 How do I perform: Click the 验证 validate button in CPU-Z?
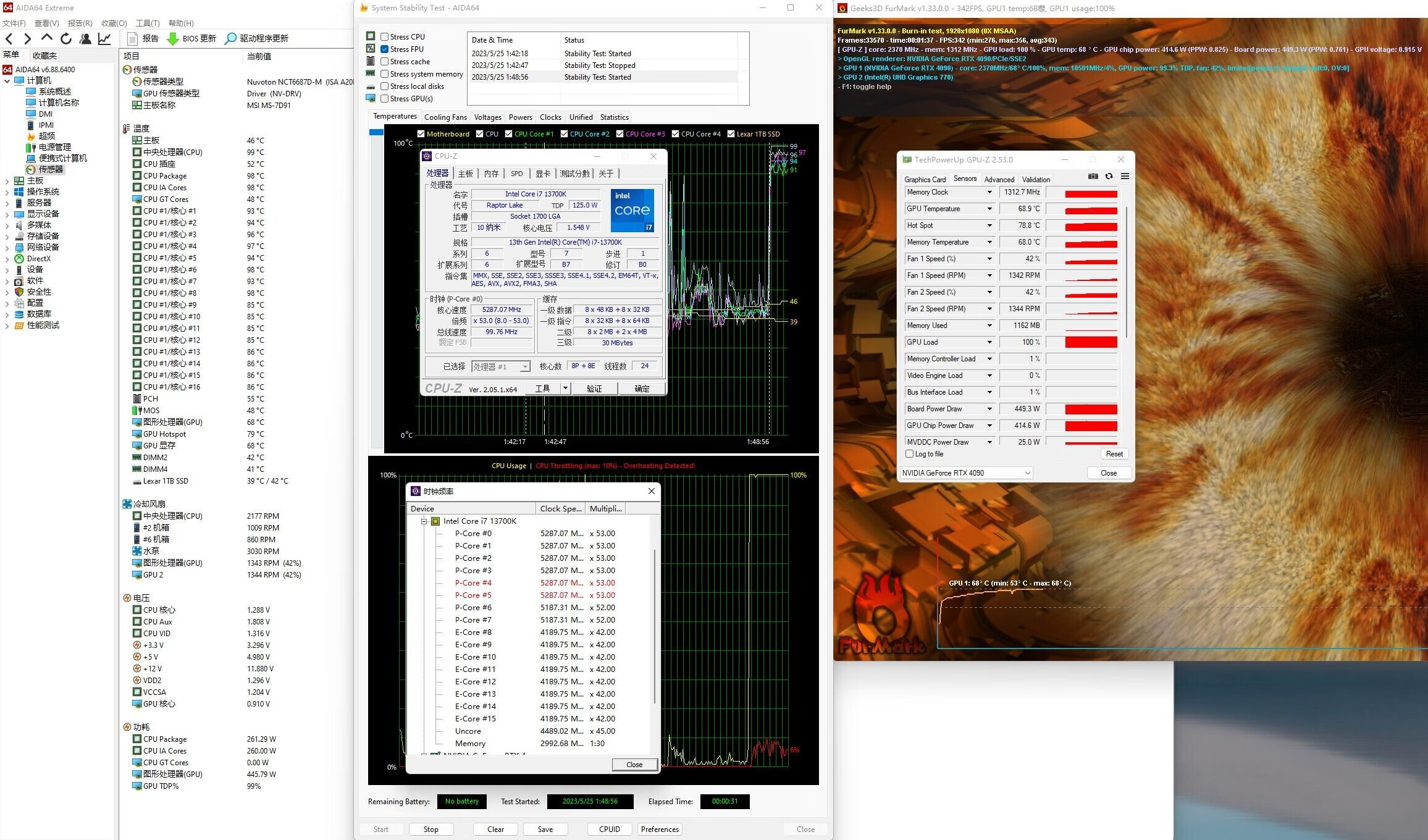coord(594,388)
